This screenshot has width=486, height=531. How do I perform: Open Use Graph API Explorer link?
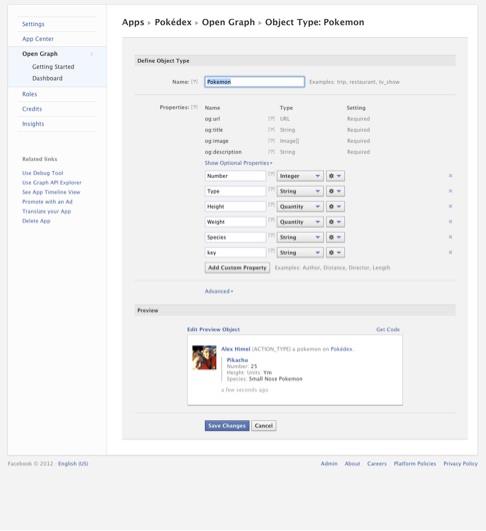pyautogui.click(x=52, y=183)
